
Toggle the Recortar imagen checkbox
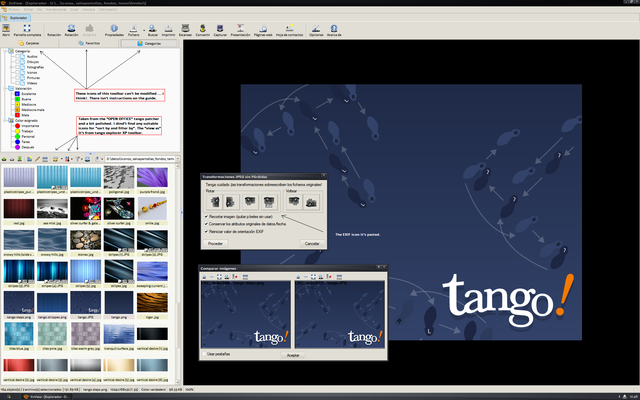click(x=205, y=215)
